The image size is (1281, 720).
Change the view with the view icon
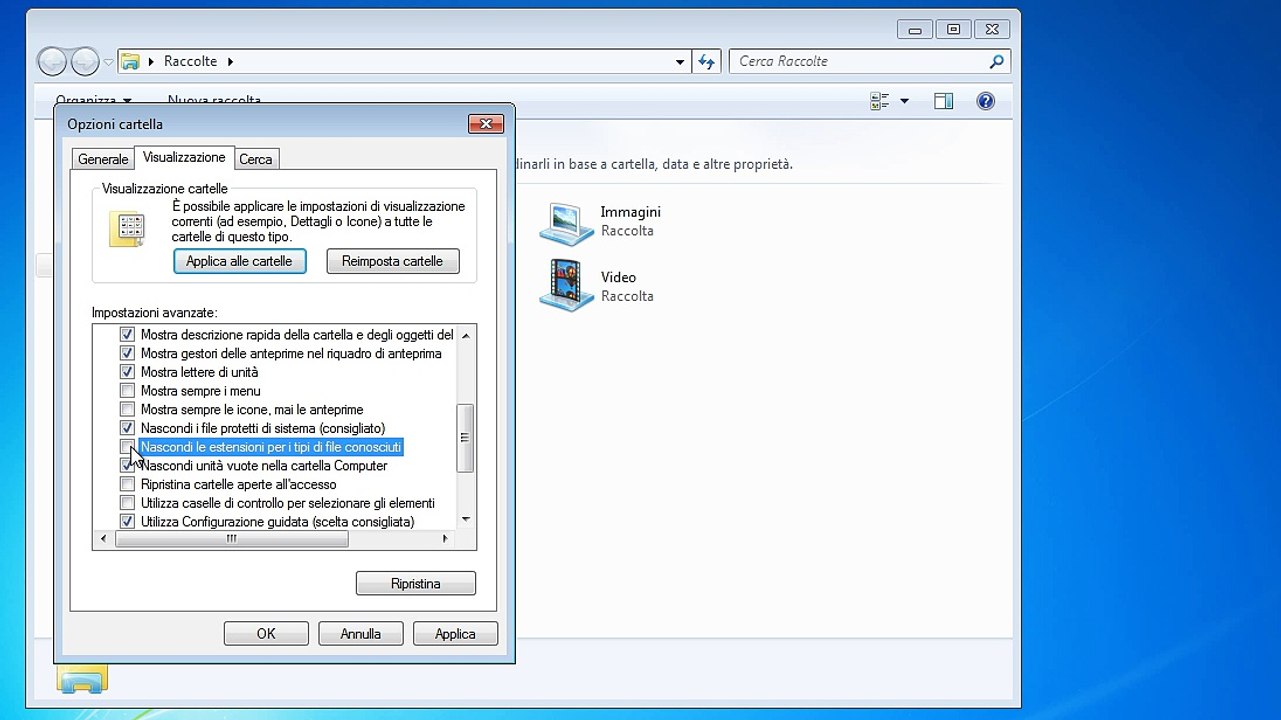[880, 101]
